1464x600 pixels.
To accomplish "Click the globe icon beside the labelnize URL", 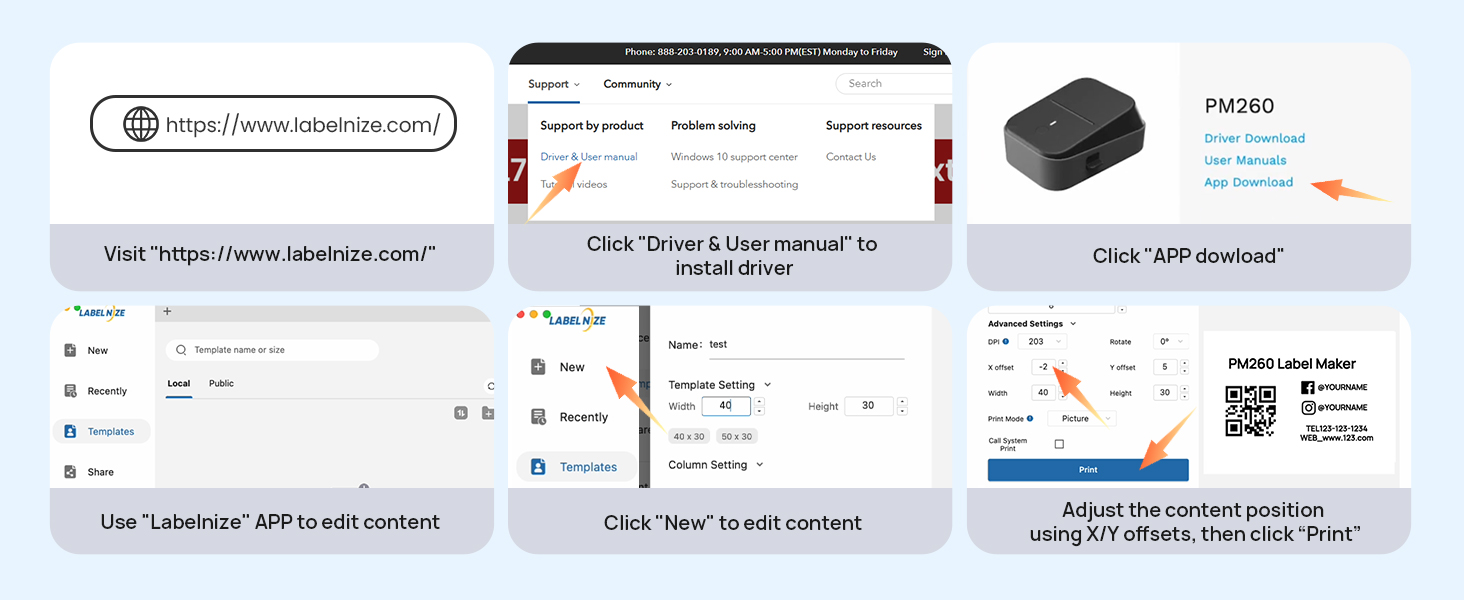I will click(x=141, y=124).
